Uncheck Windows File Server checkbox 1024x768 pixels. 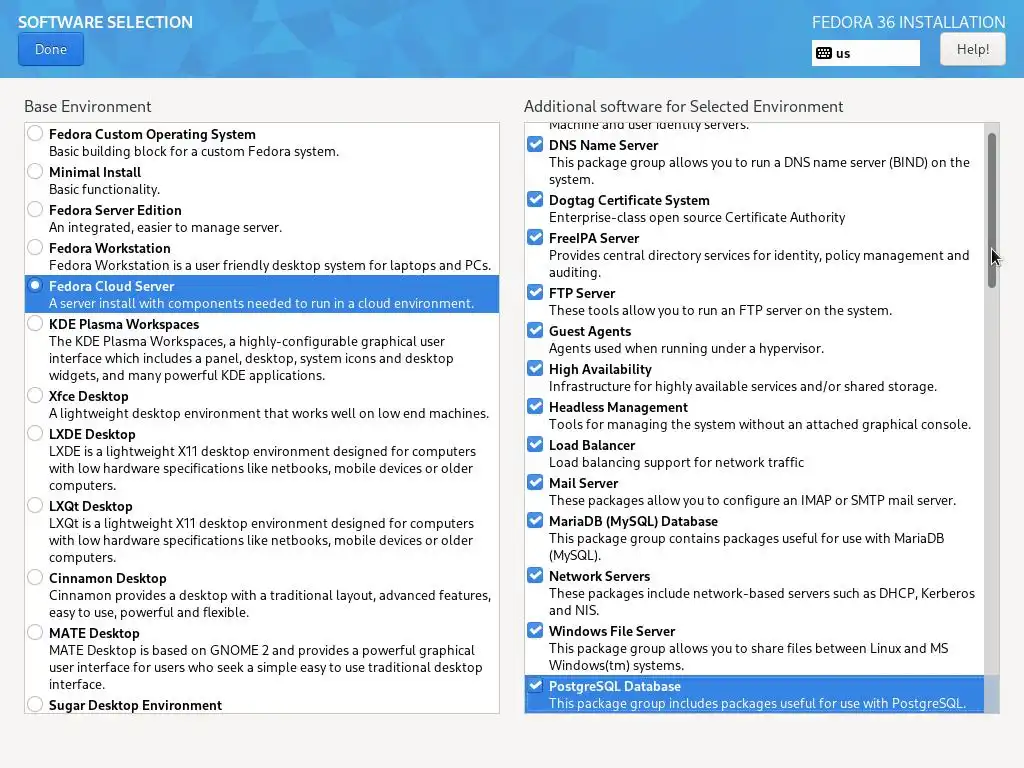(535, 630)
